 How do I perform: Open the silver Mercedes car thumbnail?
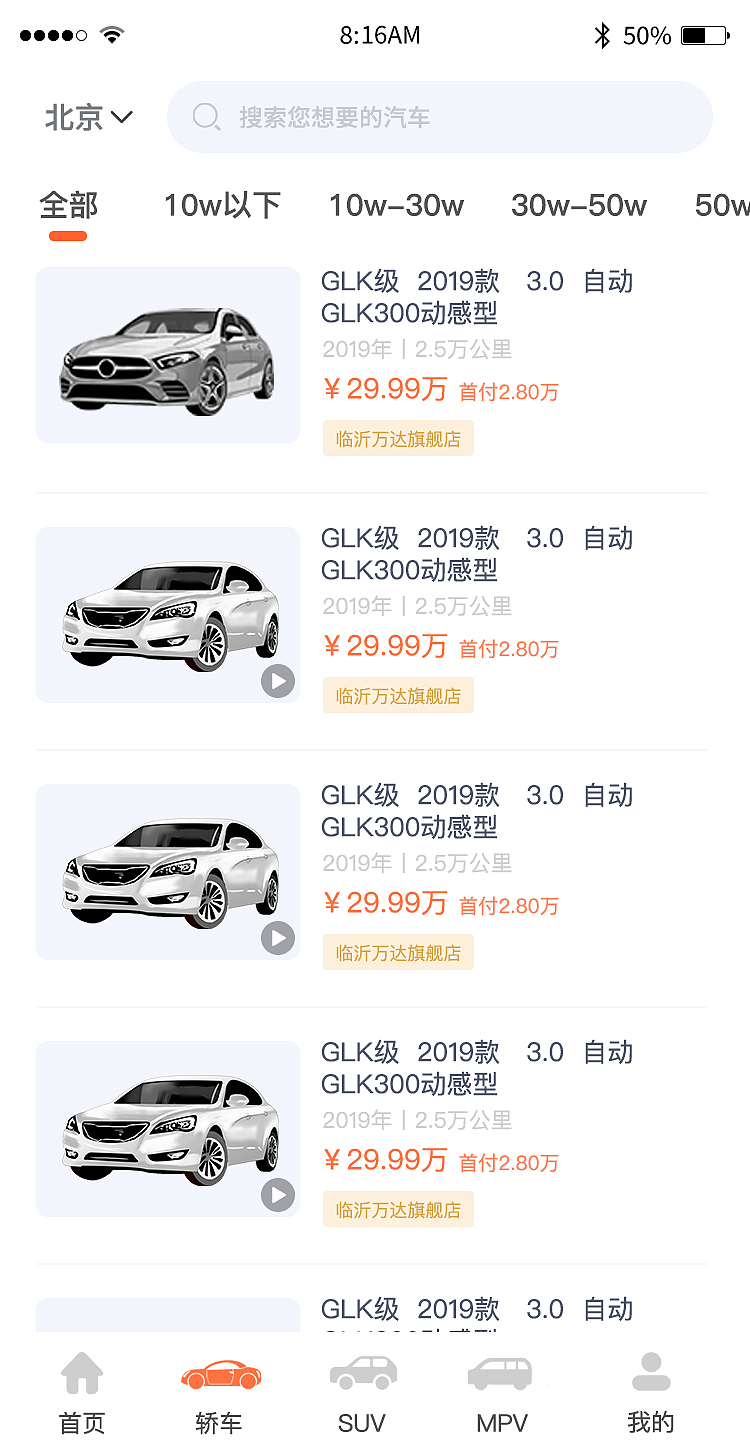pos(168,355)
